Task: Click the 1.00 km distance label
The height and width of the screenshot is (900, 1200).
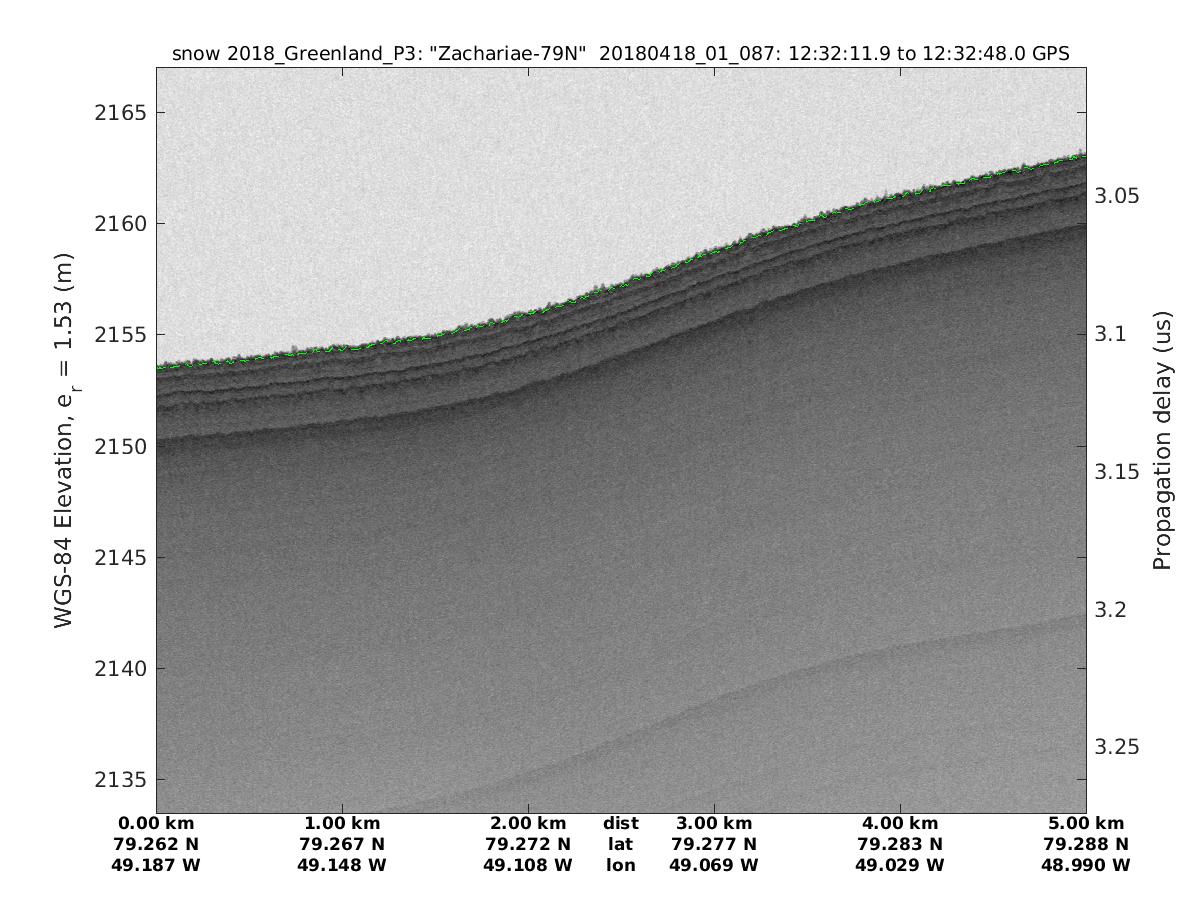Action: tap(343, 824)
